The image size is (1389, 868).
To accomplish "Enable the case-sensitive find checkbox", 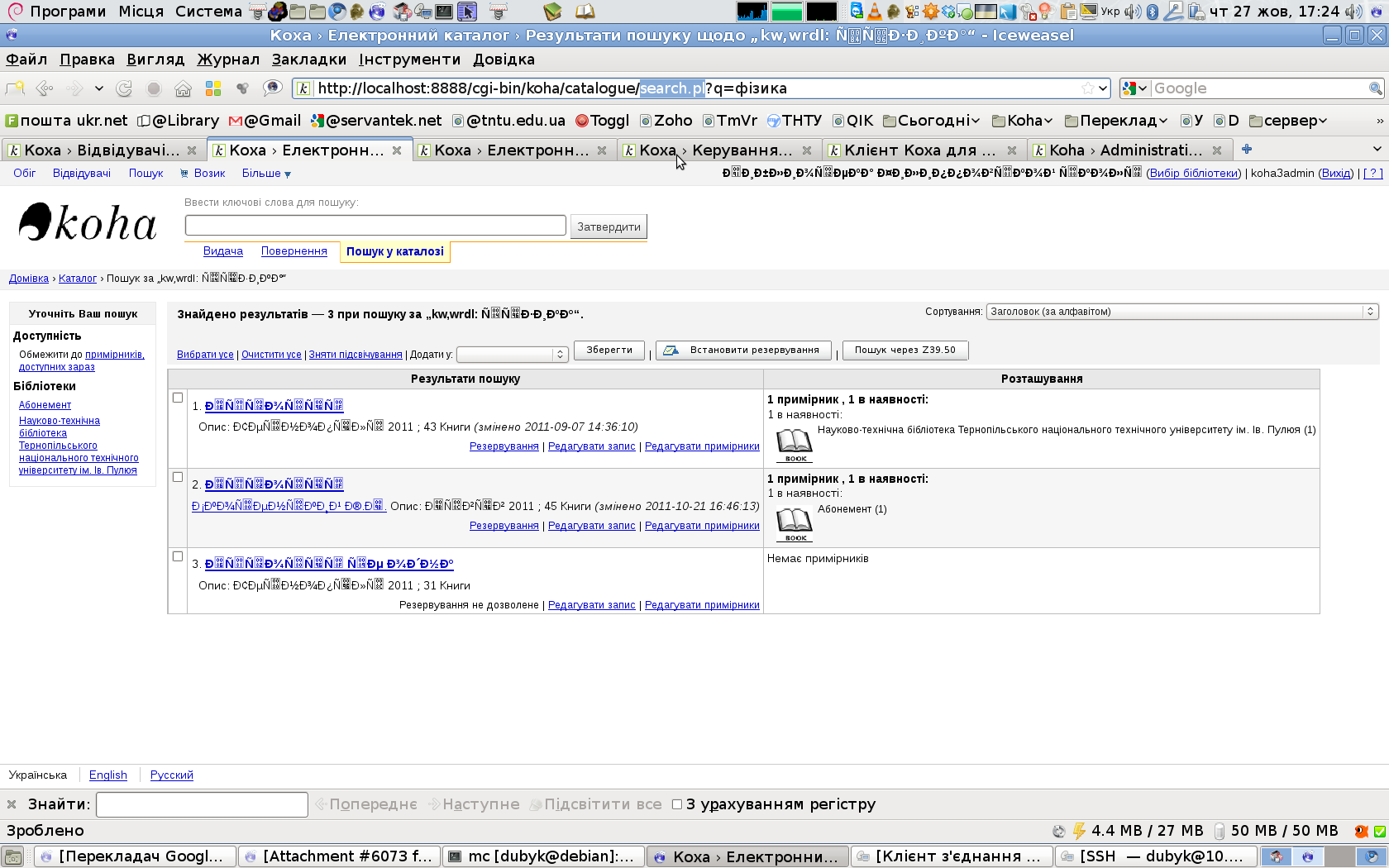I will click(x=677, y=804).
